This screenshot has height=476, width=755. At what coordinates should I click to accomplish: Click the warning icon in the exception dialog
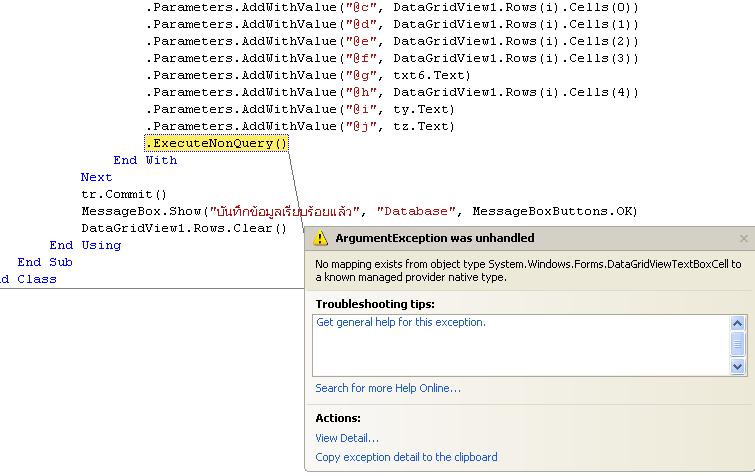coord(320,239)
